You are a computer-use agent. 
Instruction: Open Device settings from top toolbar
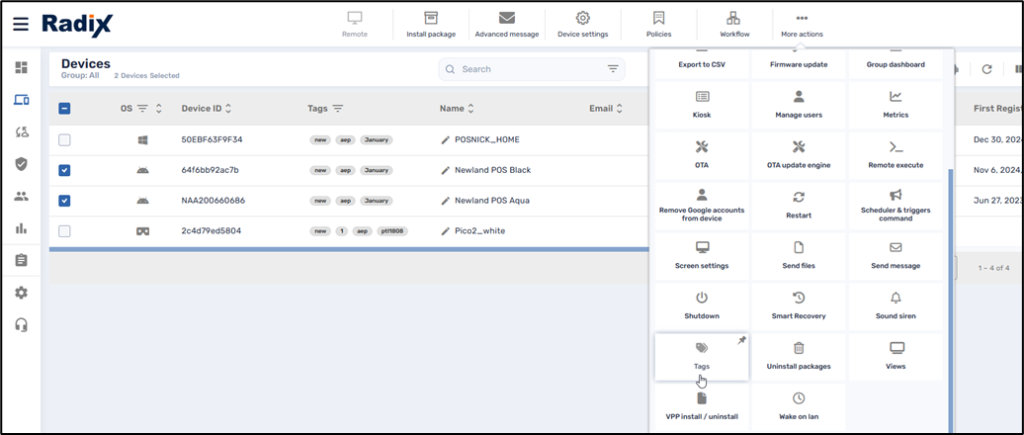582,24
